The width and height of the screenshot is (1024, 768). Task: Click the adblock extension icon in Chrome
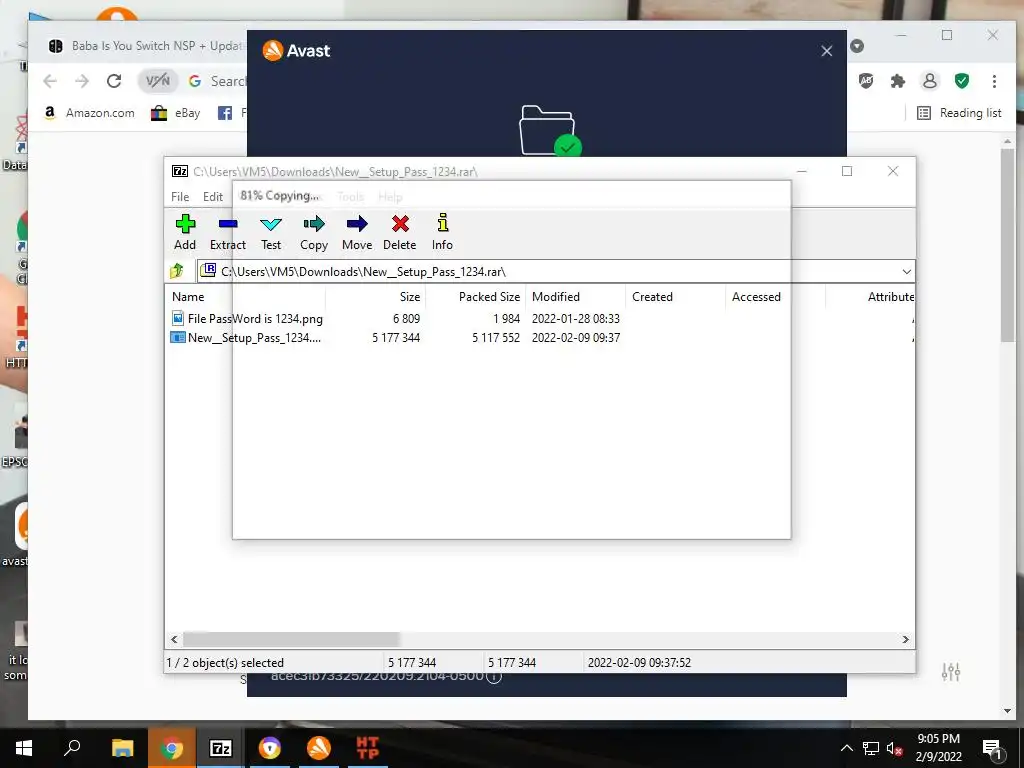coord(866,81)
